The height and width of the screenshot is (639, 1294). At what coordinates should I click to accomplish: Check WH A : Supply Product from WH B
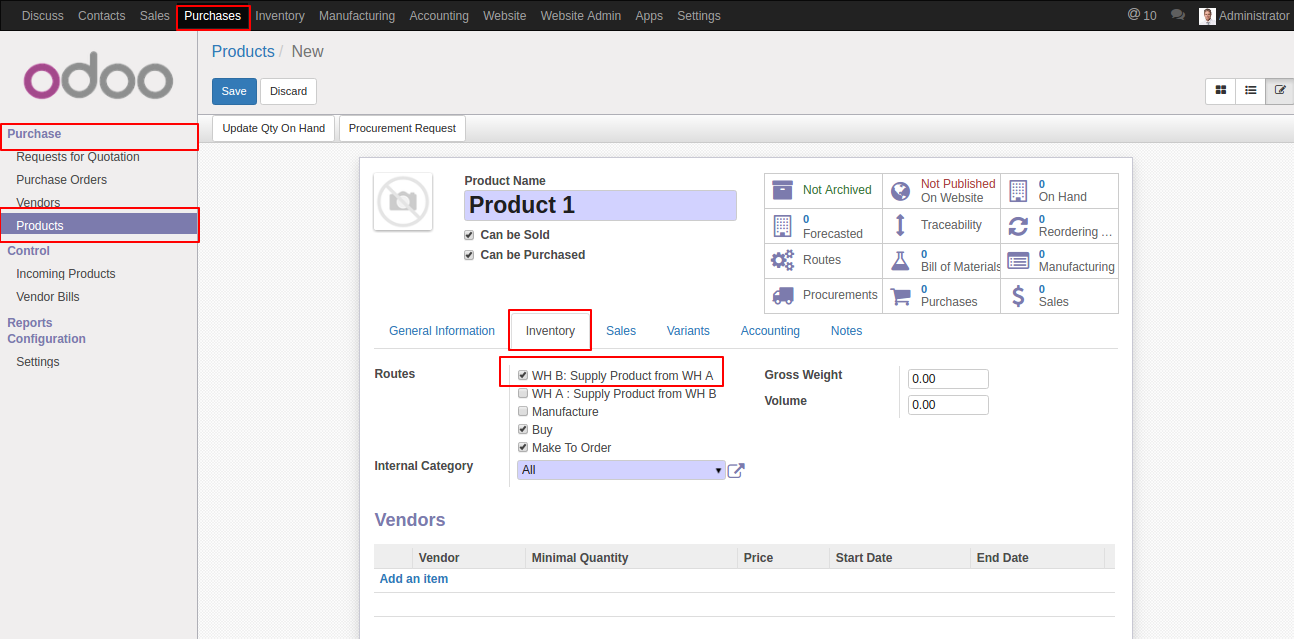tap(523, 393)
